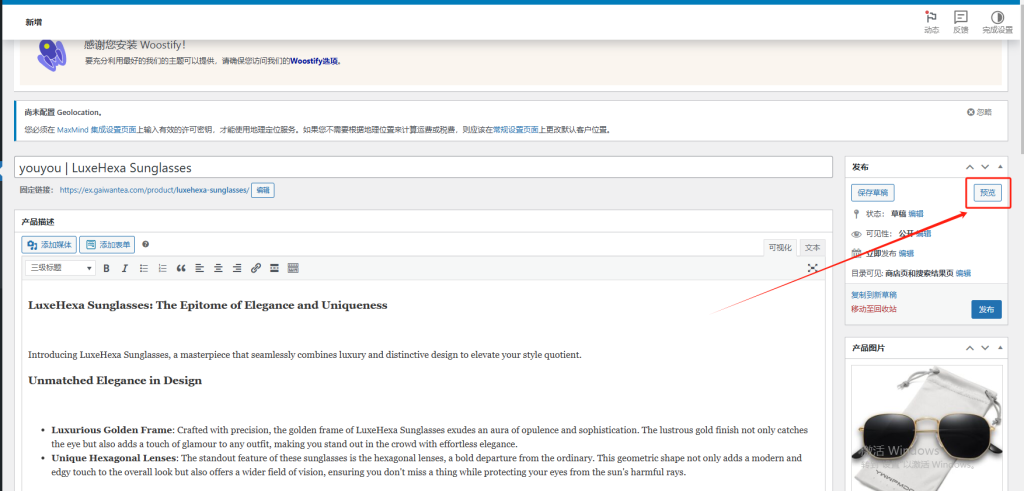This screenshot has height=491, width=1024.
Task: Click the blue 发布 publish button
Action: click(985, 309)
